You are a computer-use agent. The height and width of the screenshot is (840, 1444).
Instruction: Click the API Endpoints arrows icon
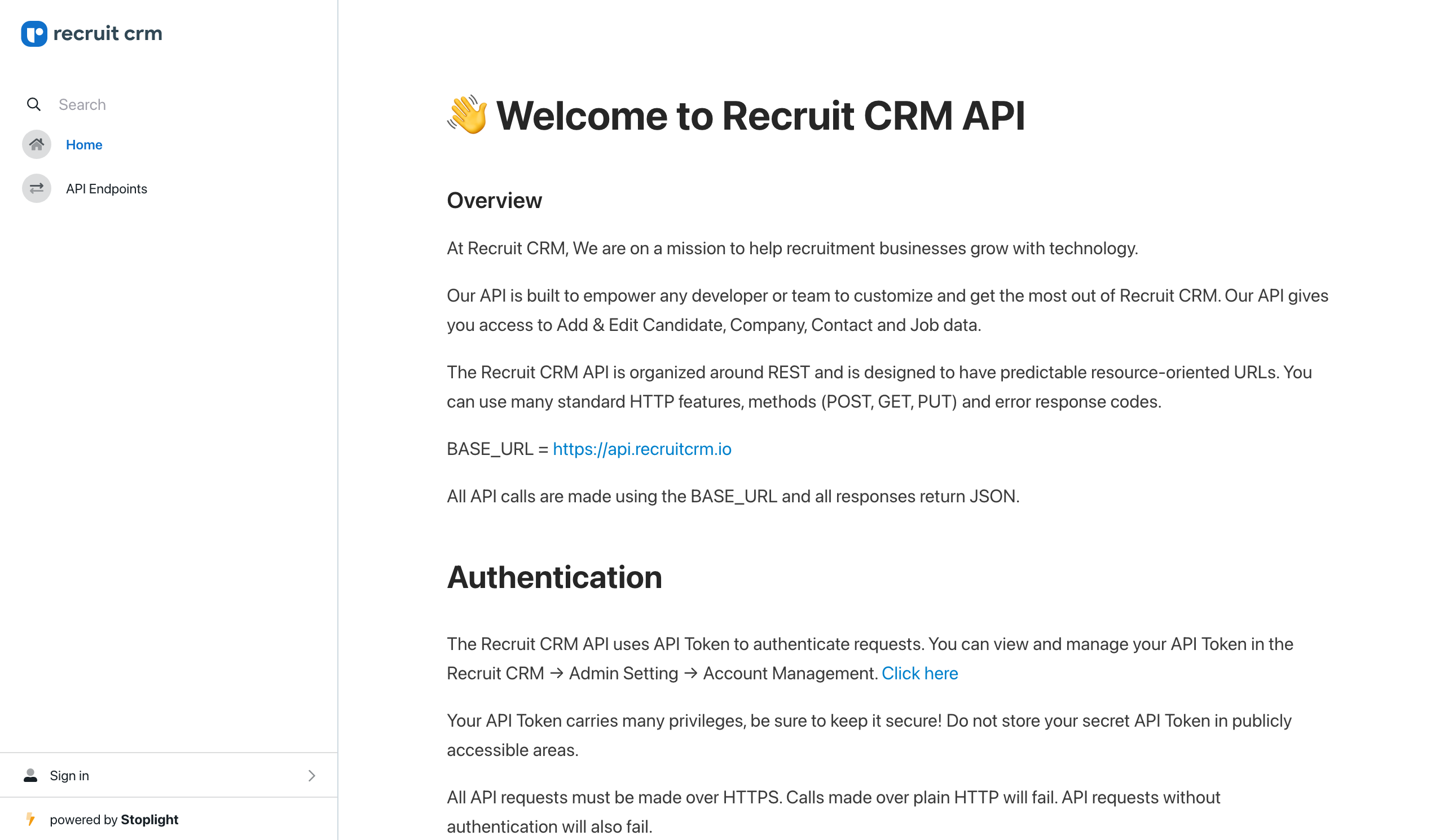tap(37, 188)
